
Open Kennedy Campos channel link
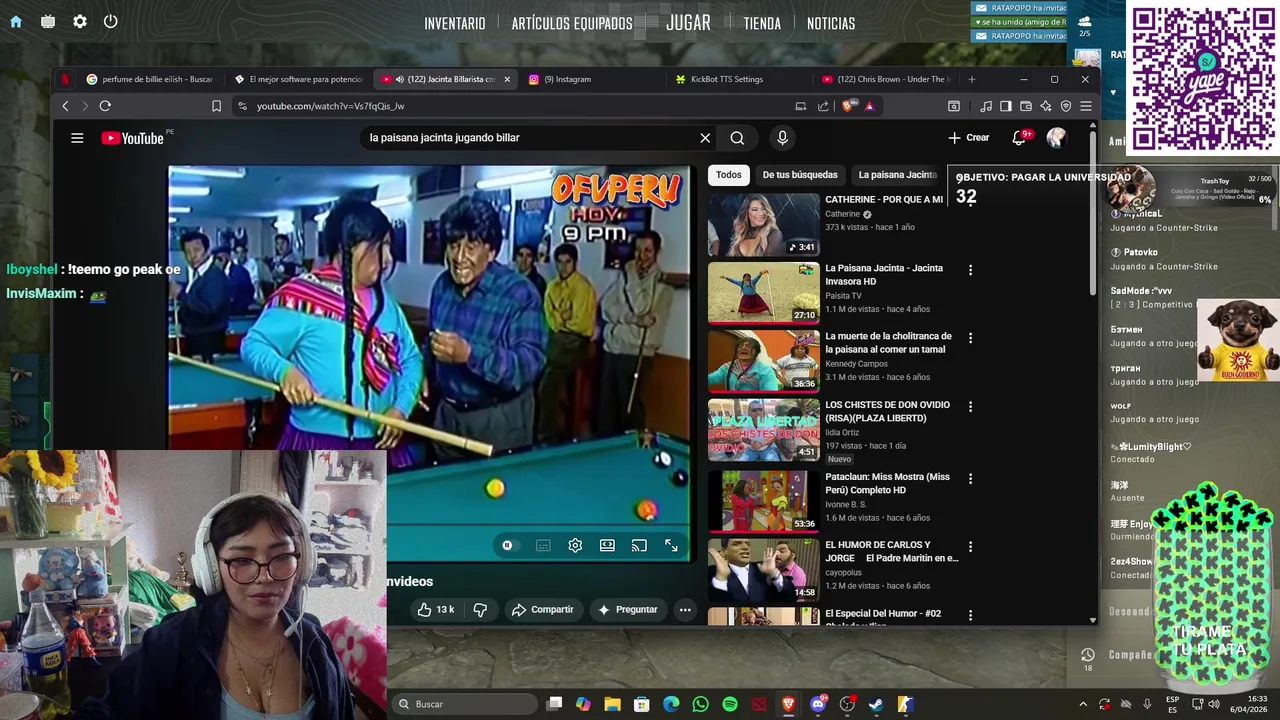tap(857, 364)
